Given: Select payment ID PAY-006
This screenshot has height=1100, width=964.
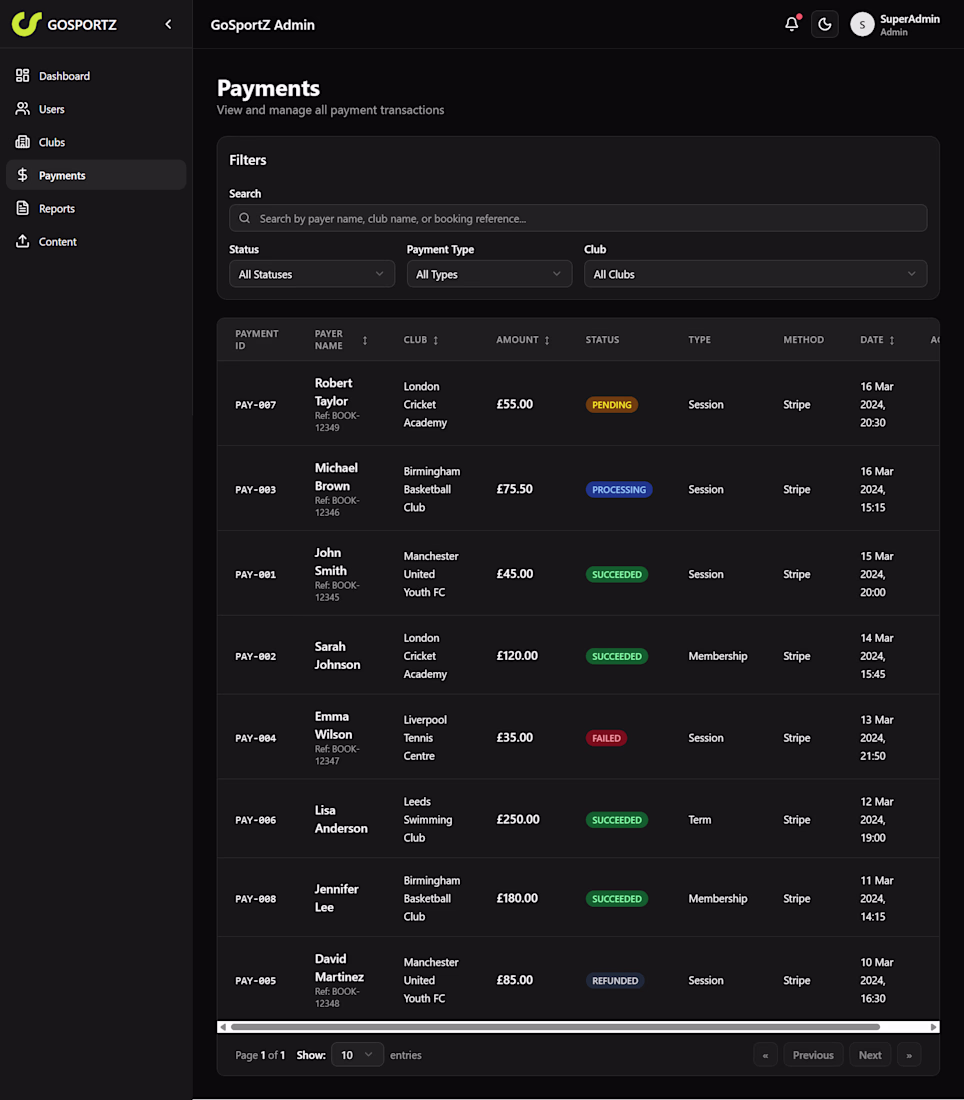Looking at the screenshot, I should pyautogui.click(x=255, y=820).
